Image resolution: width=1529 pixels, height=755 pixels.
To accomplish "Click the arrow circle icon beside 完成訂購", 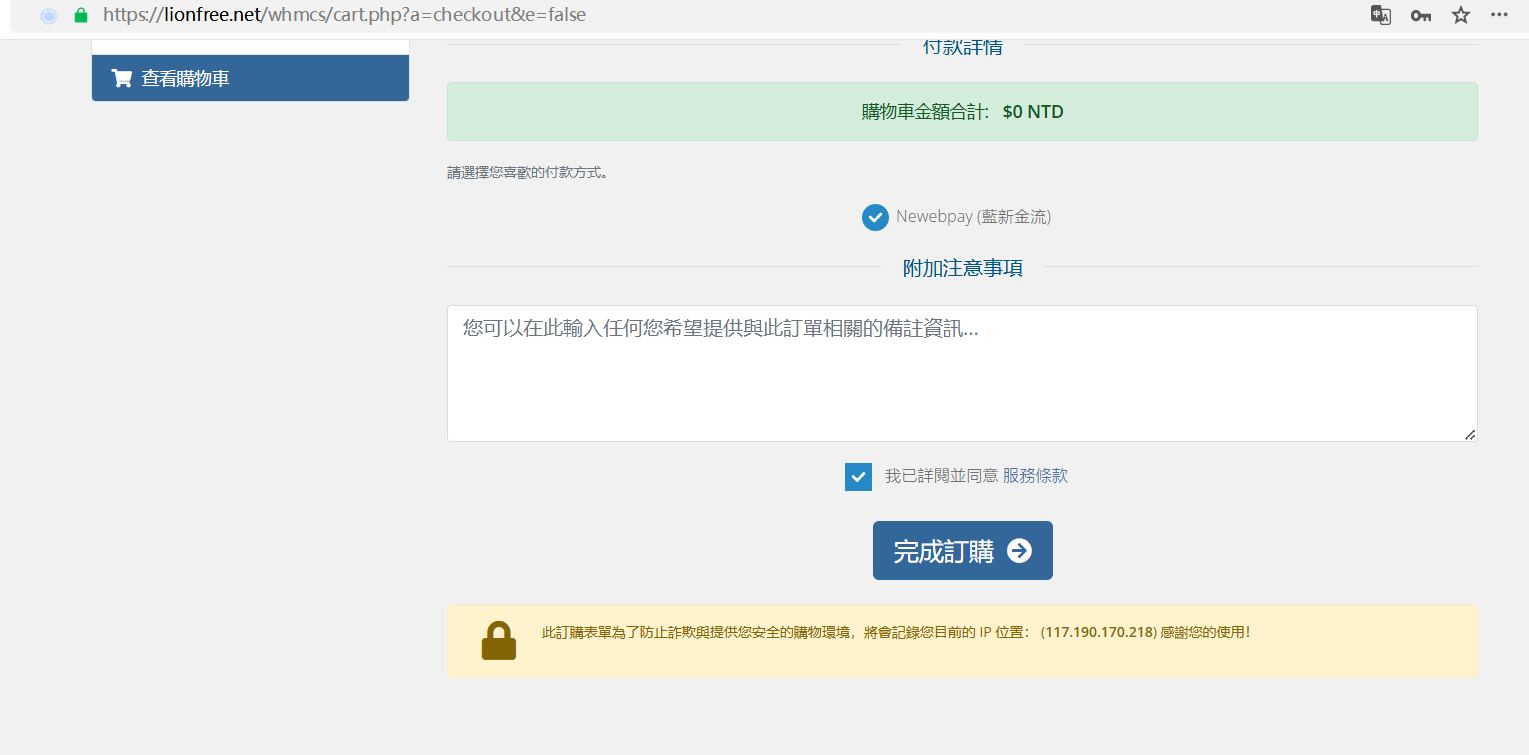I will (x=1019, y=551).
